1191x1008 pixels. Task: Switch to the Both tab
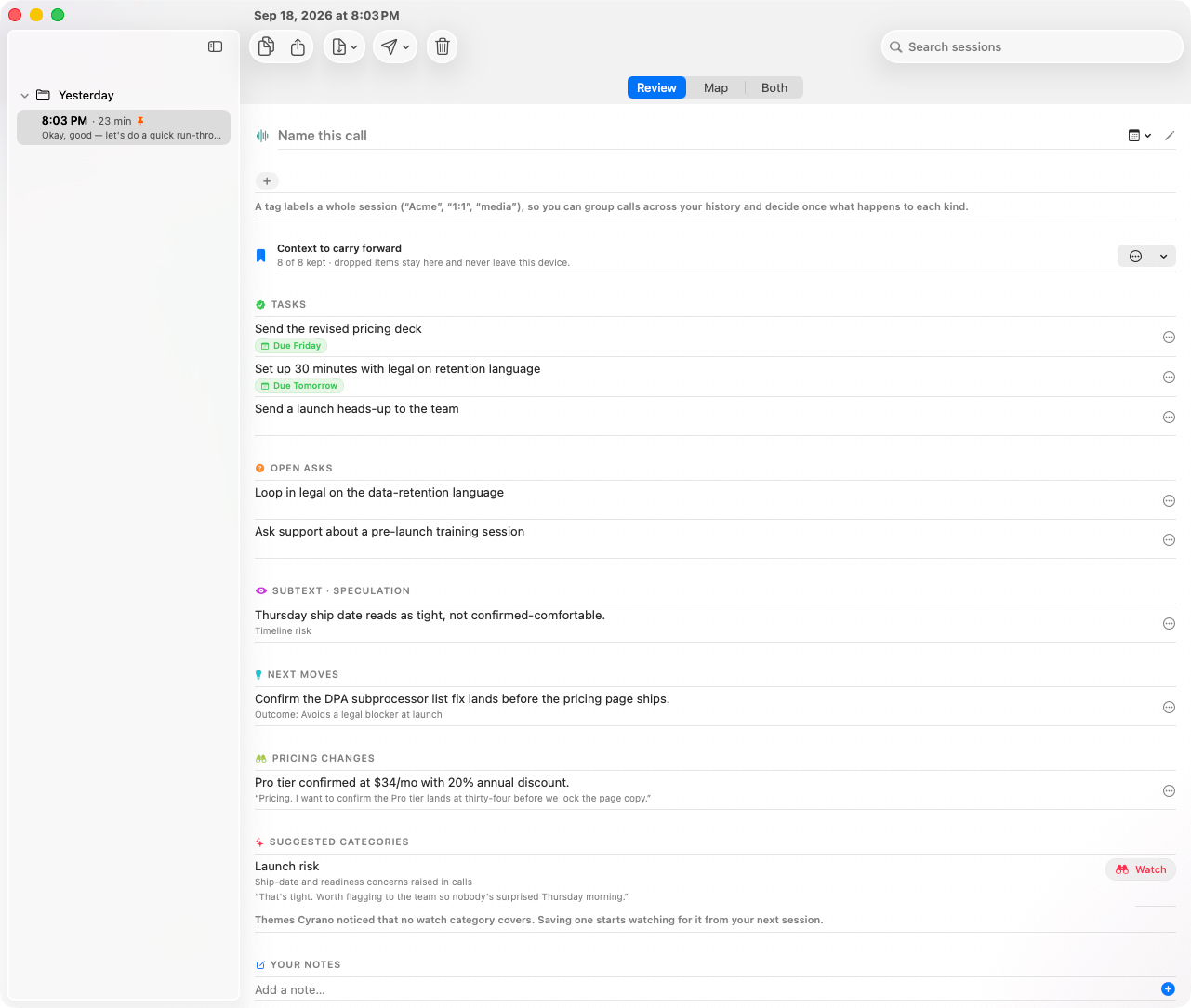click(x=774, y=87)
